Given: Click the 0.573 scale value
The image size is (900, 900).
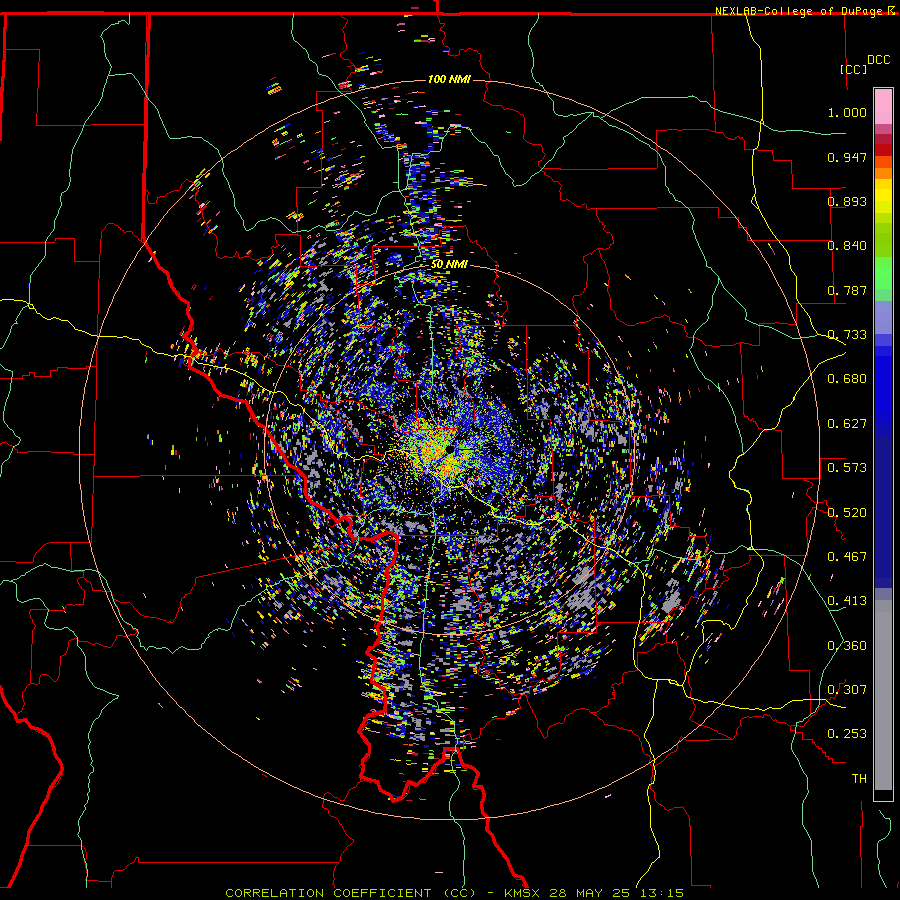Looking at the screenshot, I should (x=847, y=468).
